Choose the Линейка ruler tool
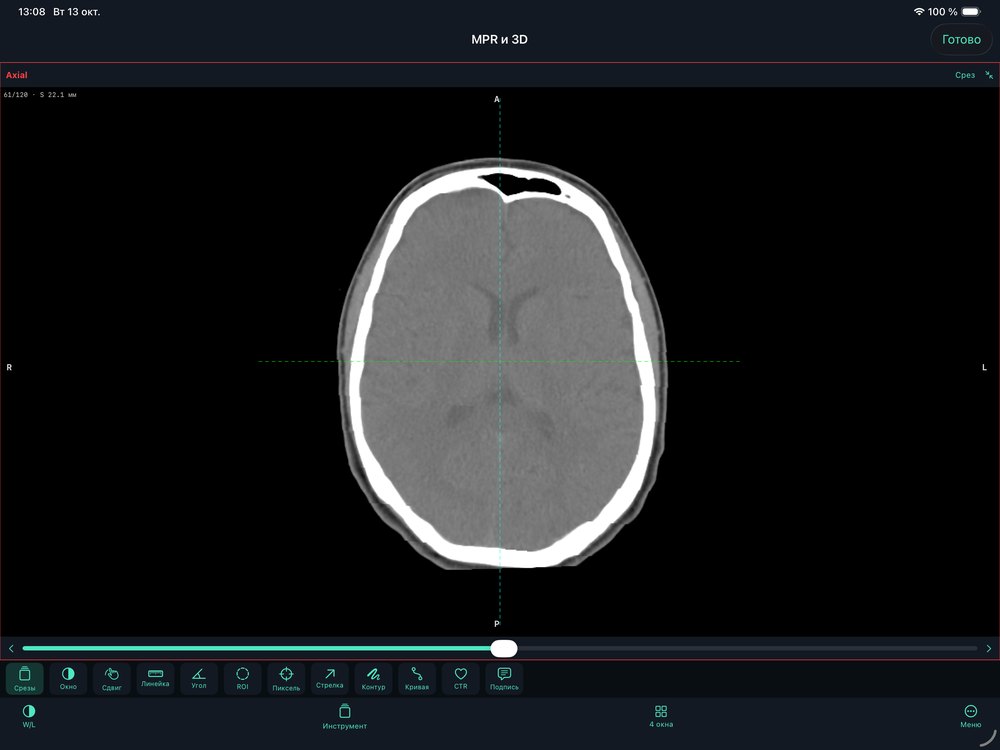This screenshot has width=1000, height=750. click(155, 679)
